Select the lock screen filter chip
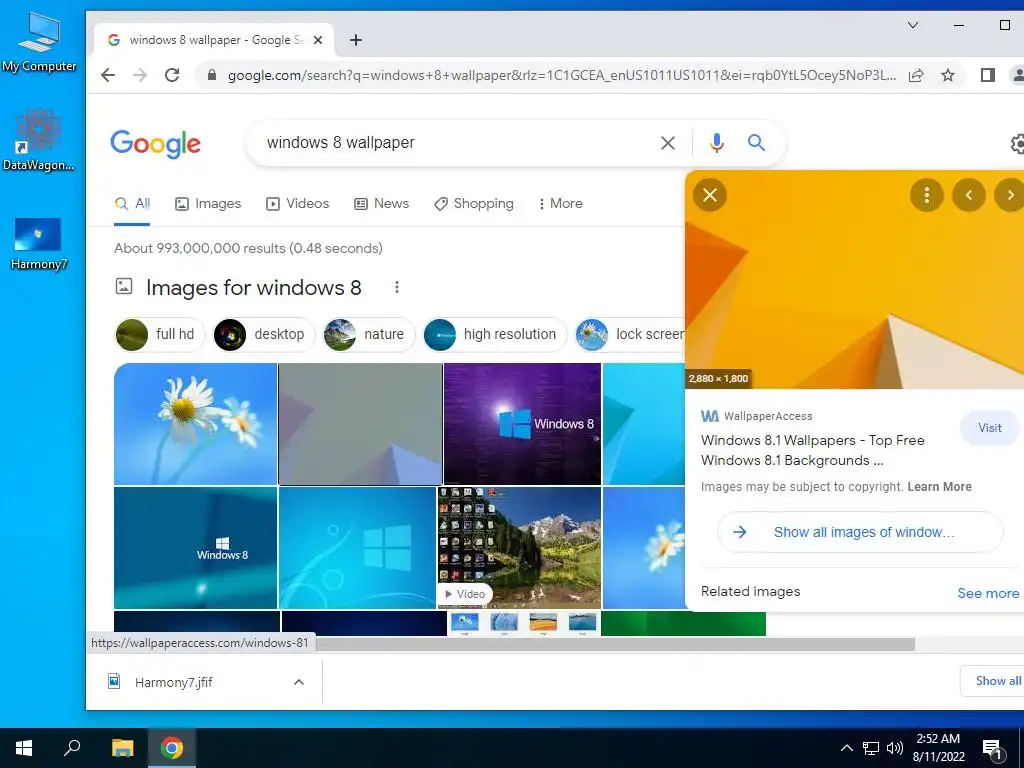 pos(630,334)
